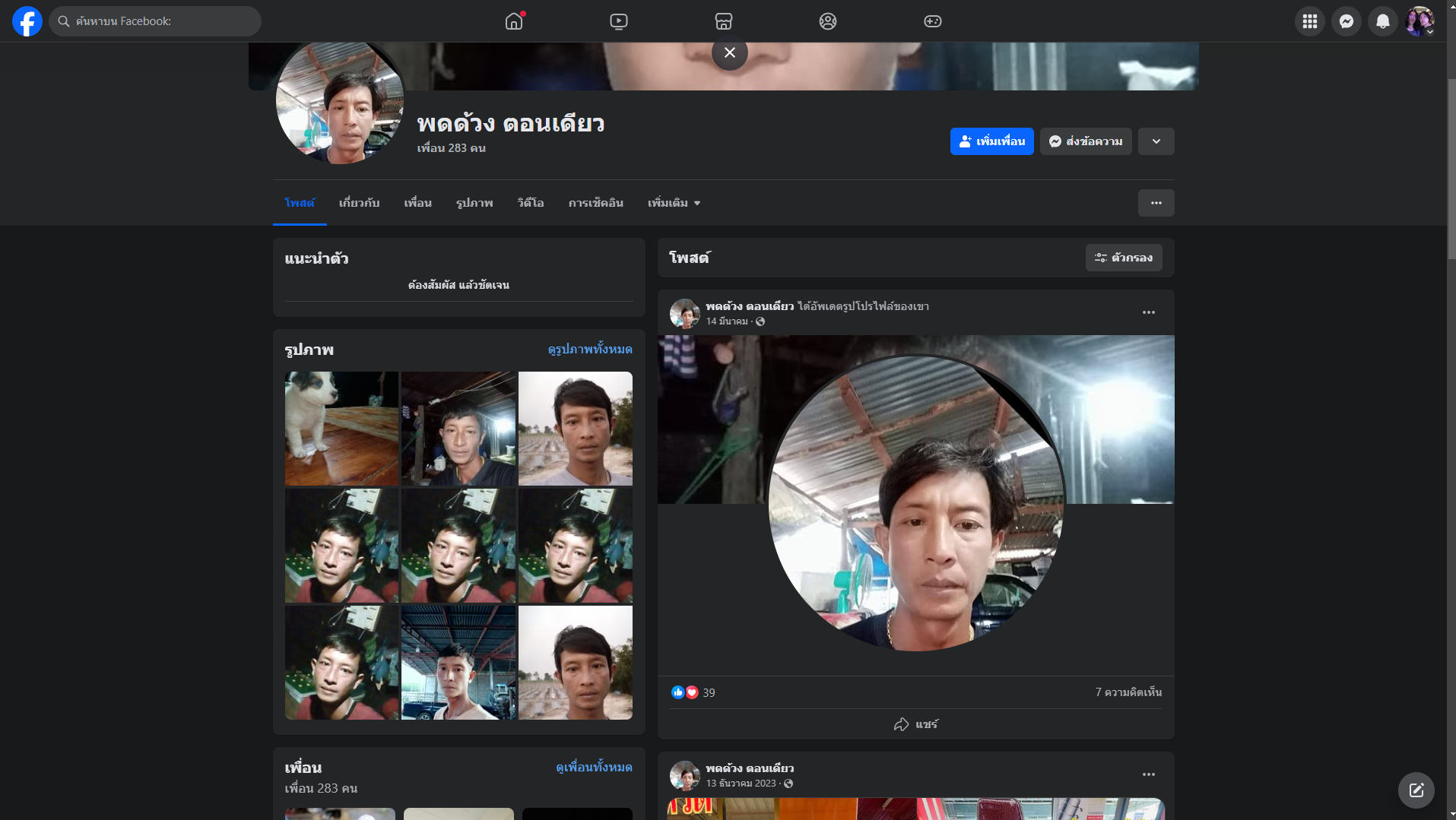This screenshot has height=820, width=1456.
Task: Click inside the Facebook search field
Action: pyautogui.click(x=155, y=21)
